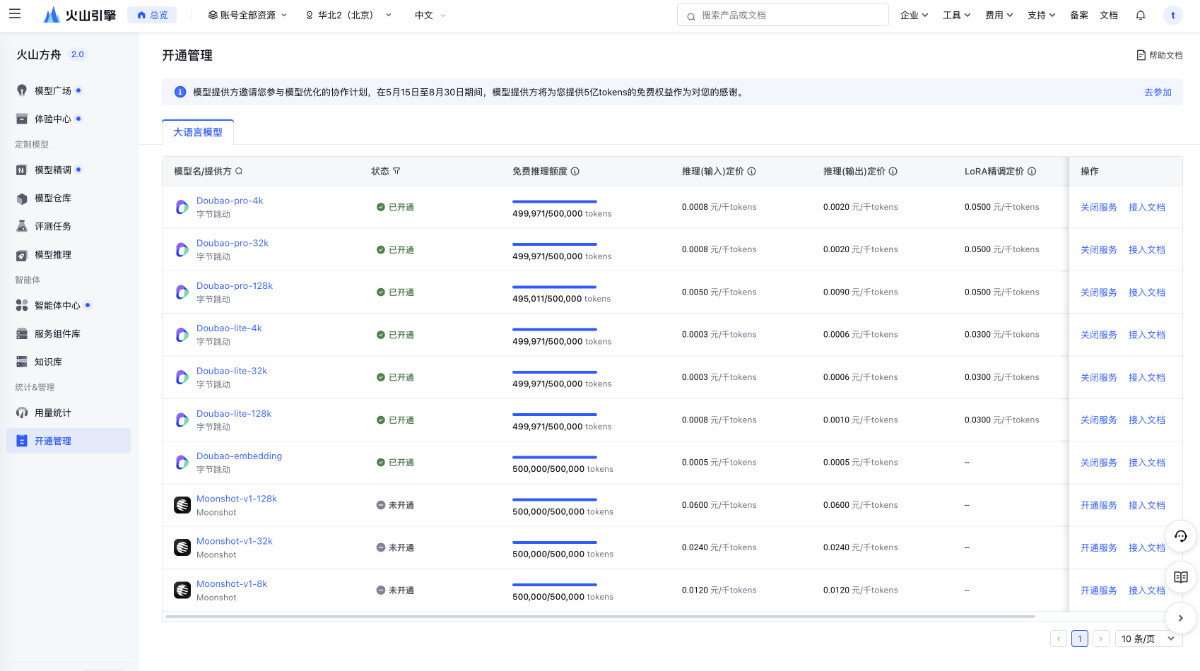Open the 中文 language dropdown
Image resolution: width=1200 pixels, height=671 pixels.
pos(431,15)
